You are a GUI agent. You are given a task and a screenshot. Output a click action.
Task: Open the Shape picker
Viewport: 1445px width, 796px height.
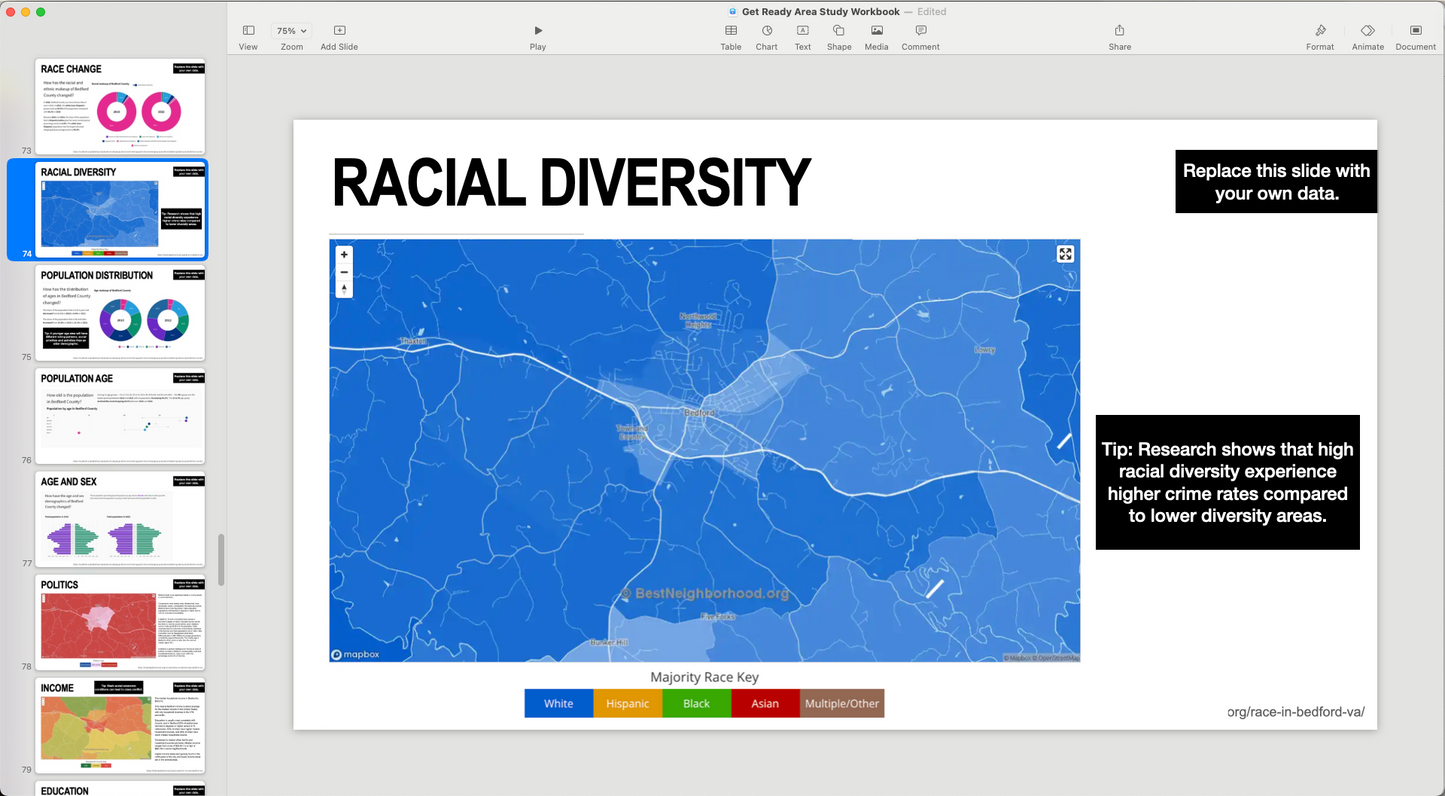click(x=839, y=37)
